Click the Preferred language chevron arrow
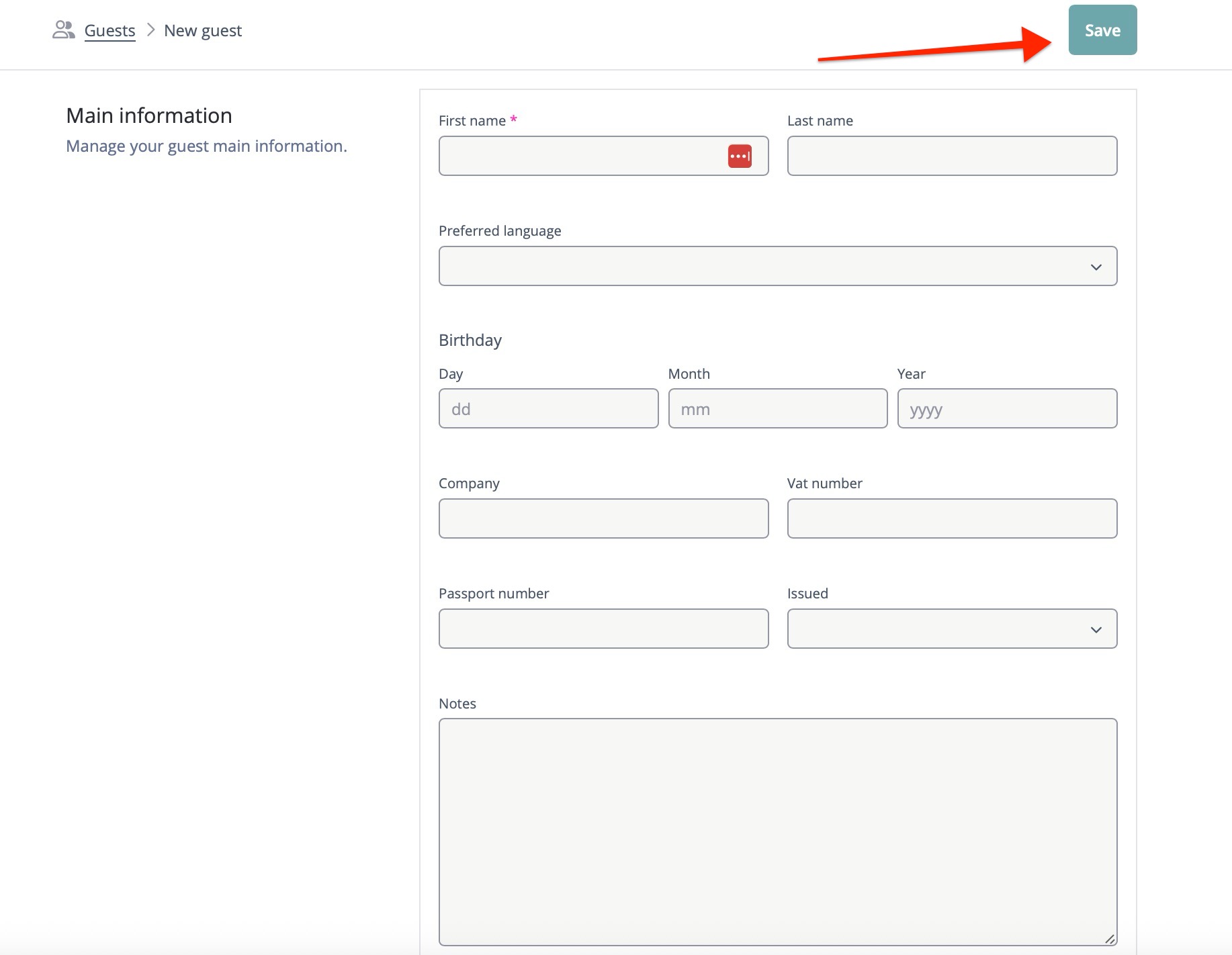The height and width of the screenshot is (955, 1232). point(1096,267)
